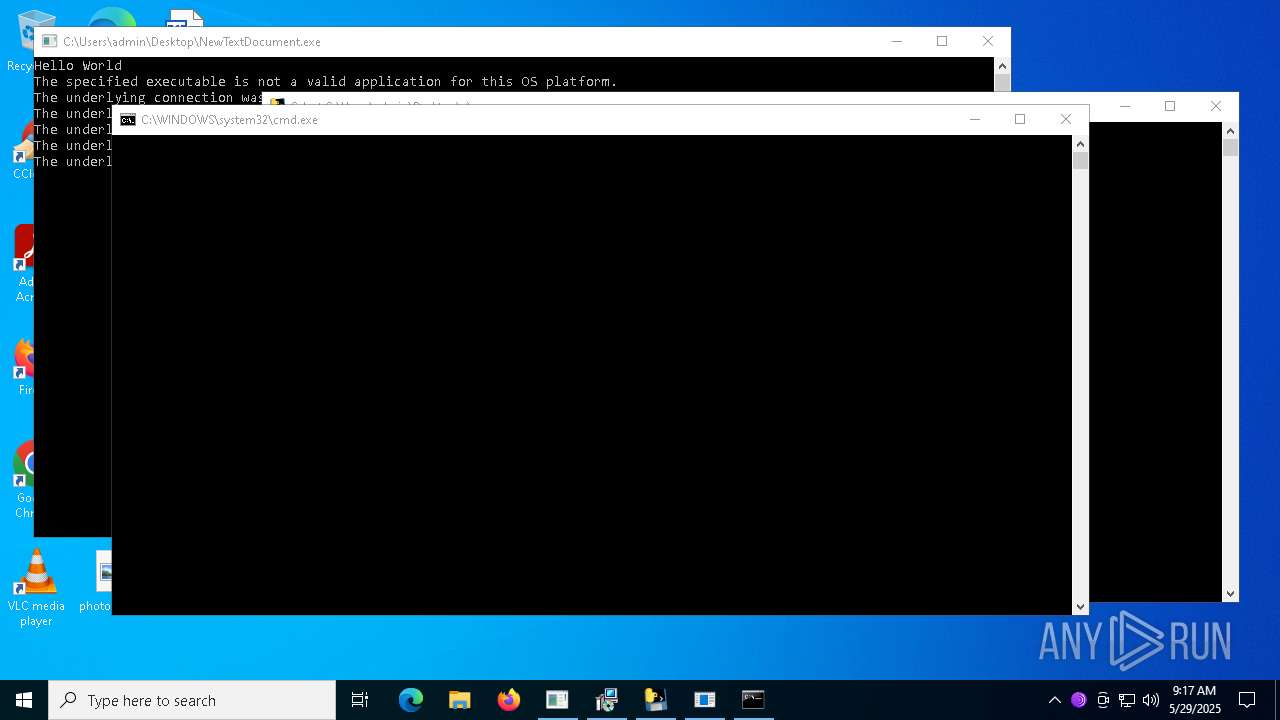1280x720 pixels.
Task: Click 'not a valid application' console line
Action: [x=326, y=82]
